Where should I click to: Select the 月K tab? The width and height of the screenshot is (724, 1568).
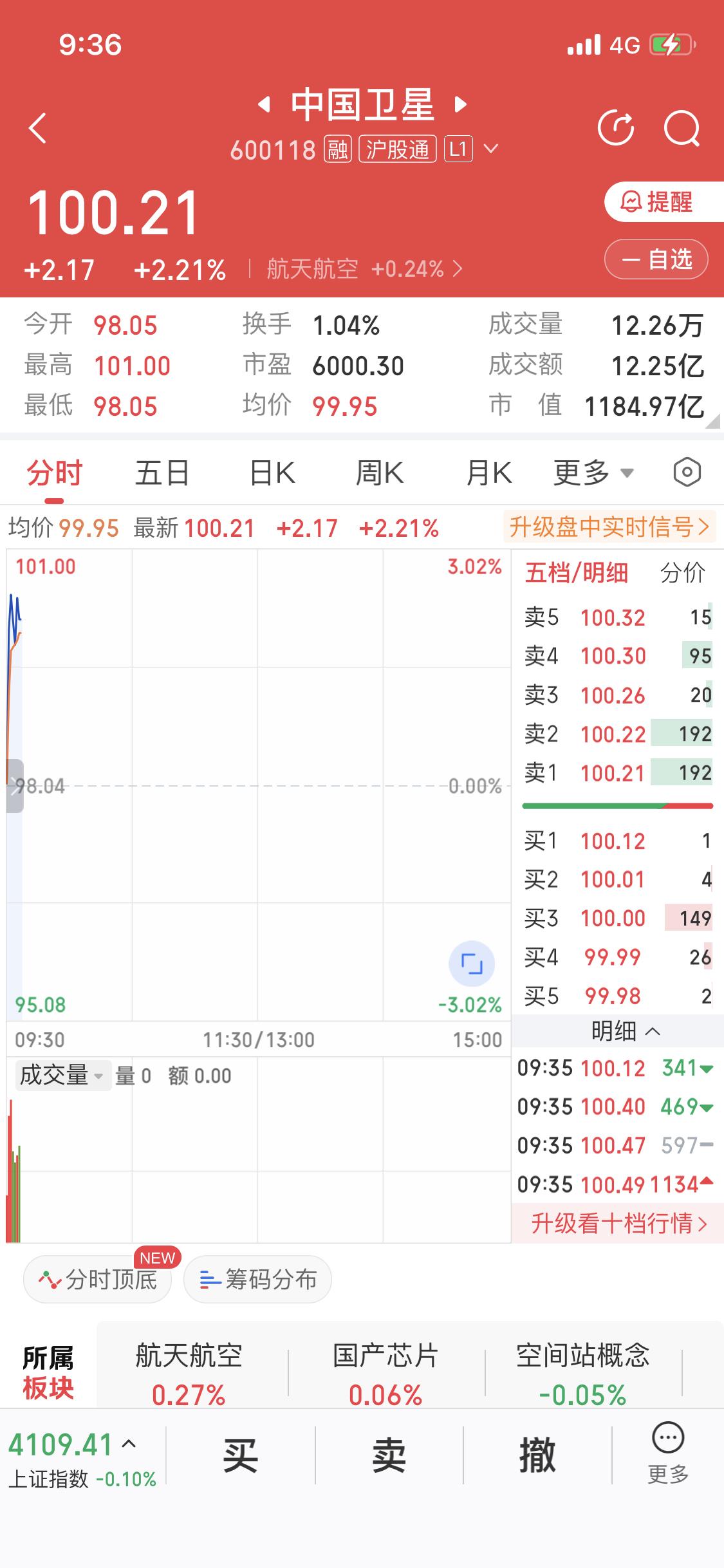[489, 473]
